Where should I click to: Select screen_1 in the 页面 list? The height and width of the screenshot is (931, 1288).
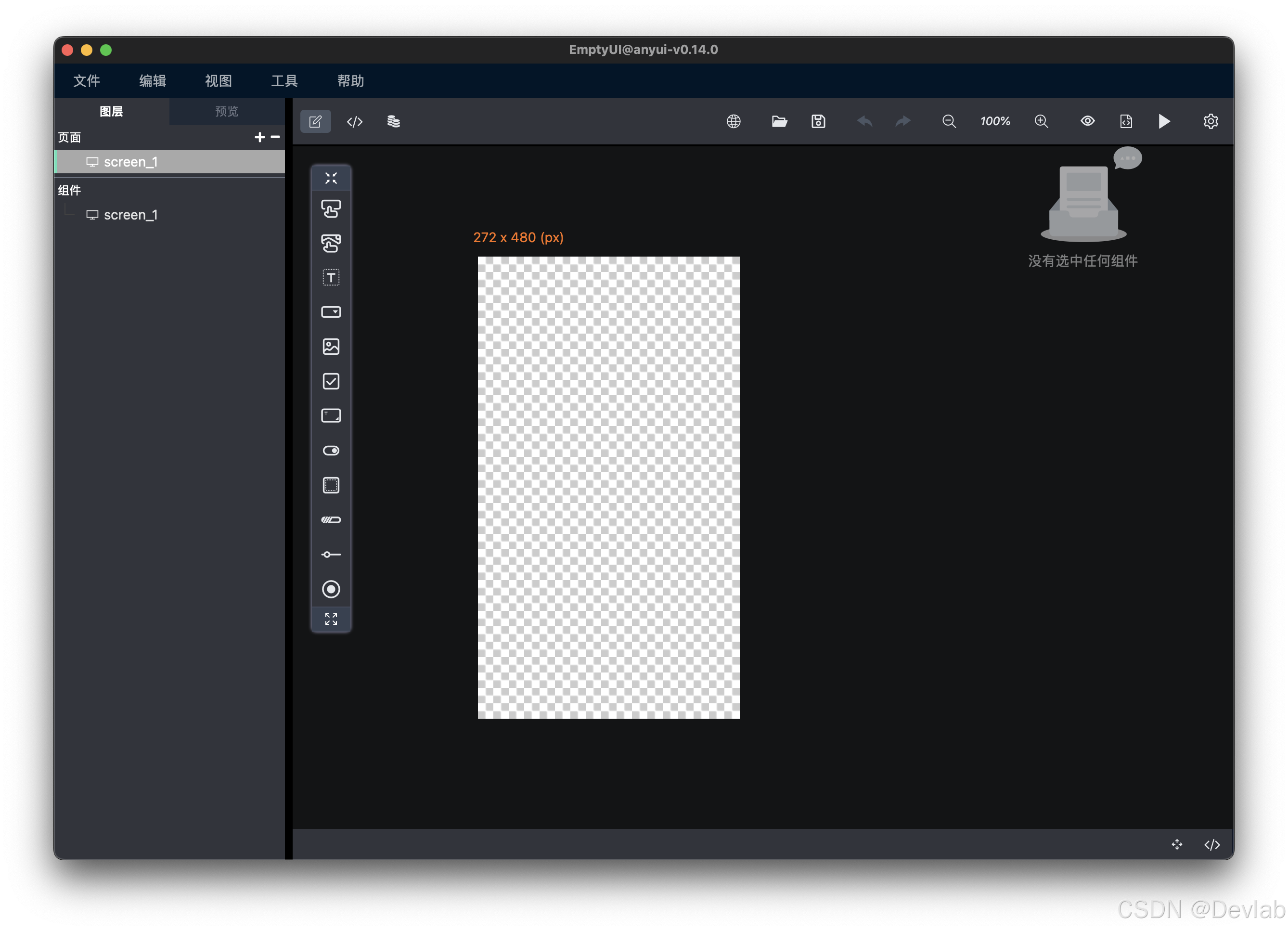pos(169,162)
